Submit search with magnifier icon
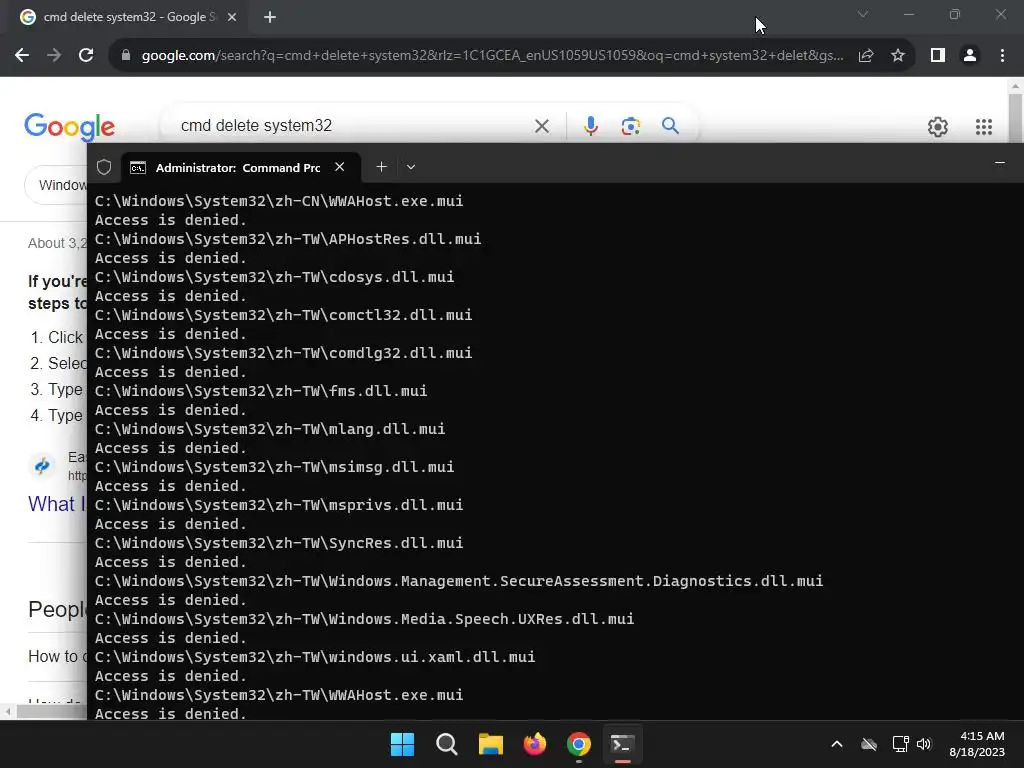 tap(670, 125)
